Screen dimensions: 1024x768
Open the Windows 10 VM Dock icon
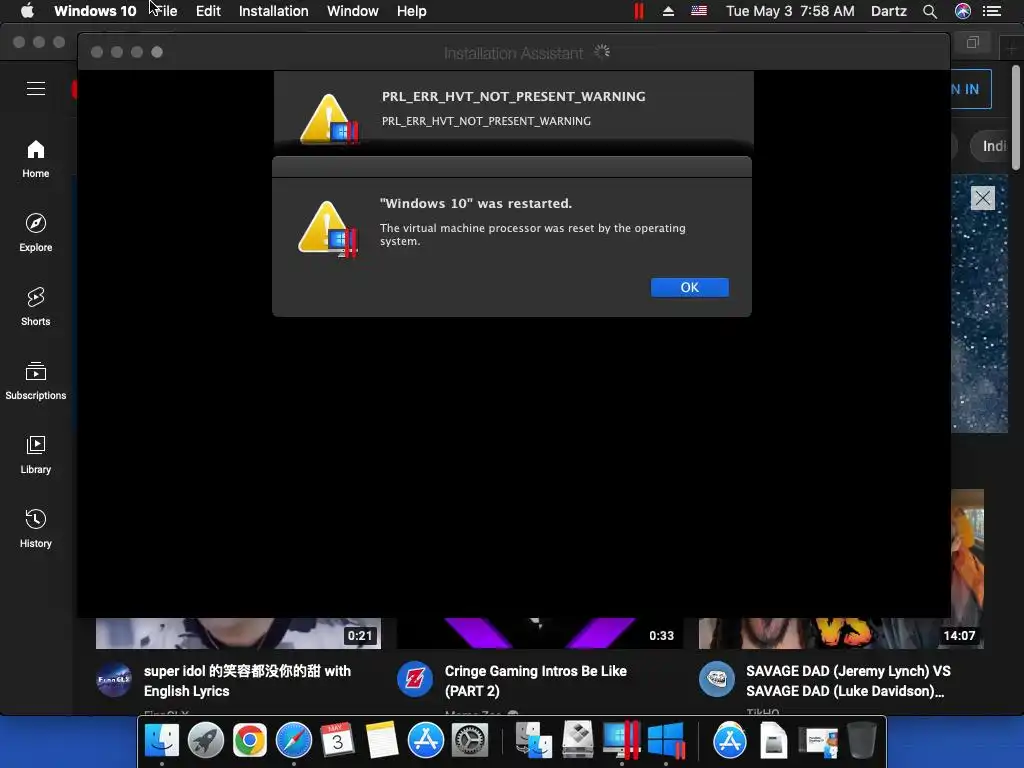[666, 741]
